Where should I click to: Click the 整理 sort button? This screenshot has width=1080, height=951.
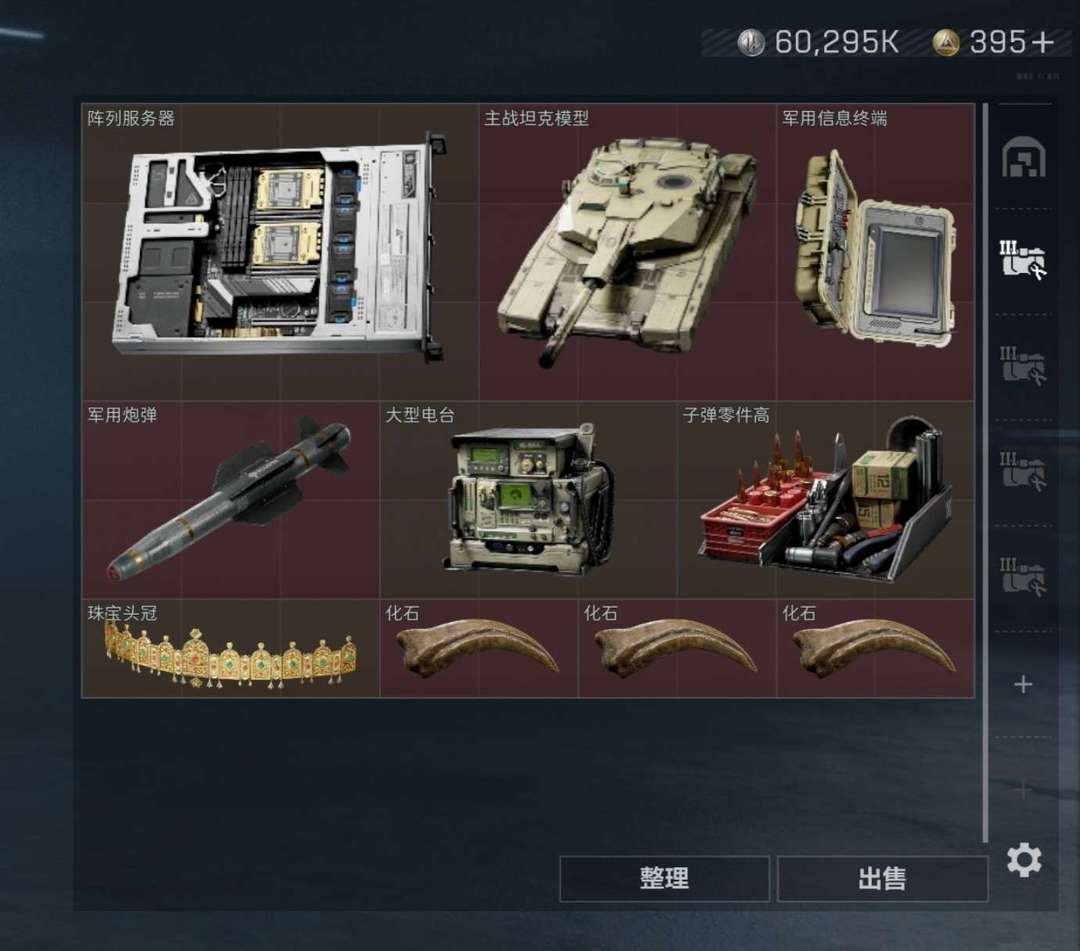click(664, 879)
